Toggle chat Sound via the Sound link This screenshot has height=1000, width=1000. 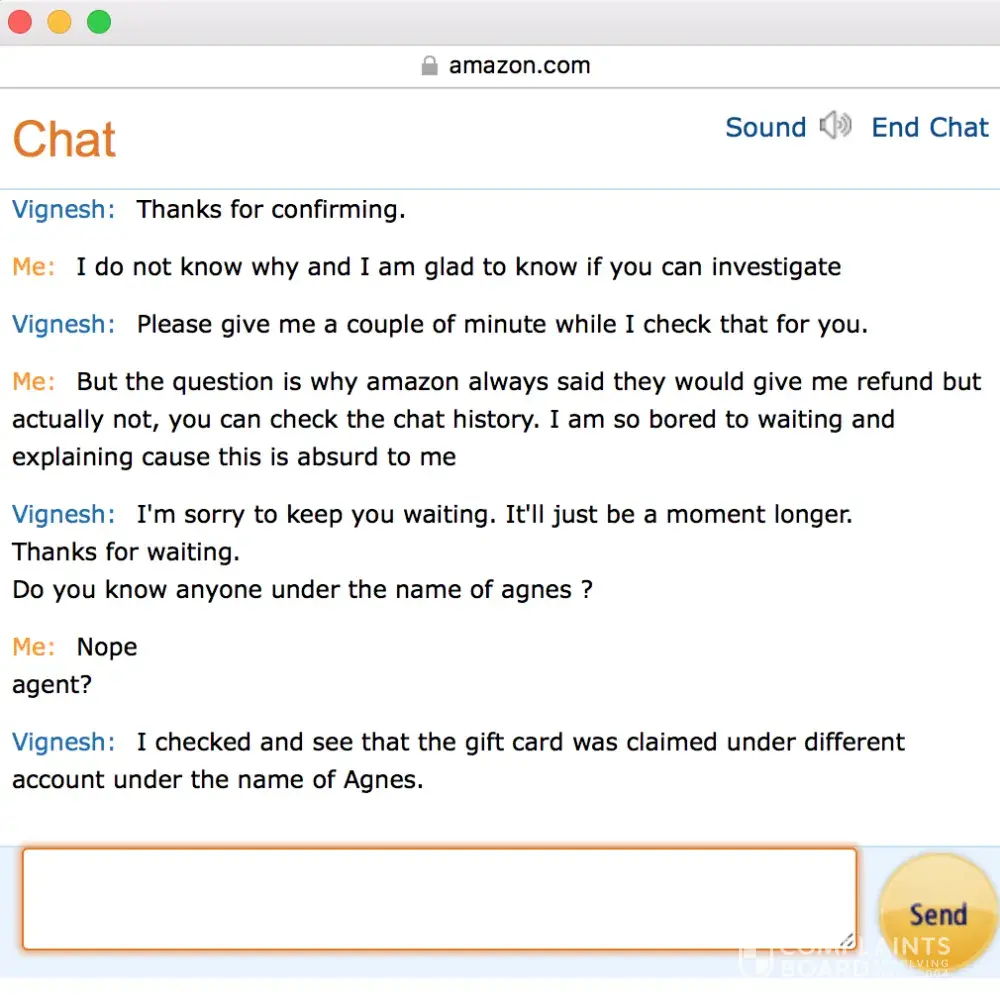coord(765,128)
